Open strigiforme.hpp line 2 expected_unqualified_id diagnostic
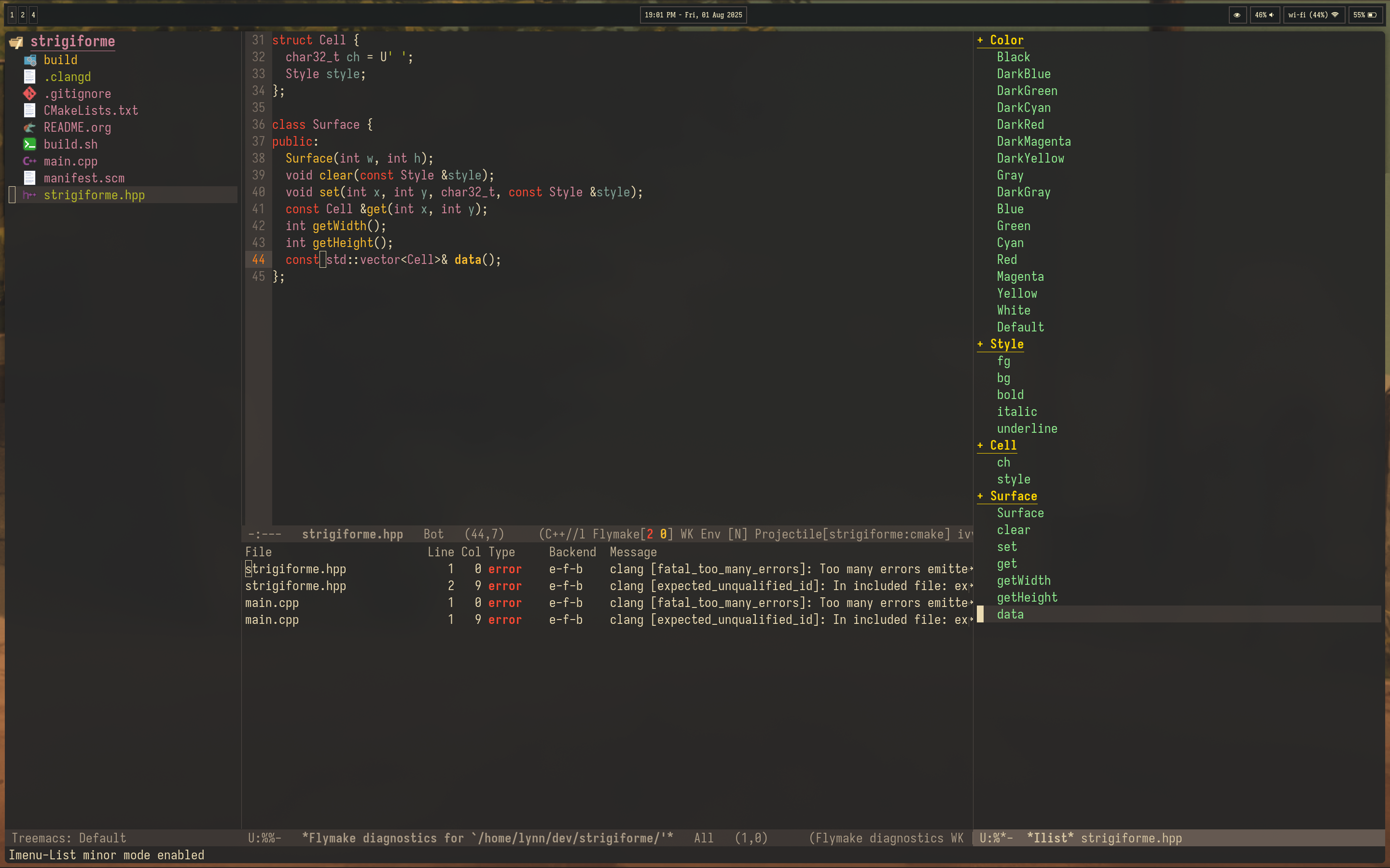 [x=609, y=586]
